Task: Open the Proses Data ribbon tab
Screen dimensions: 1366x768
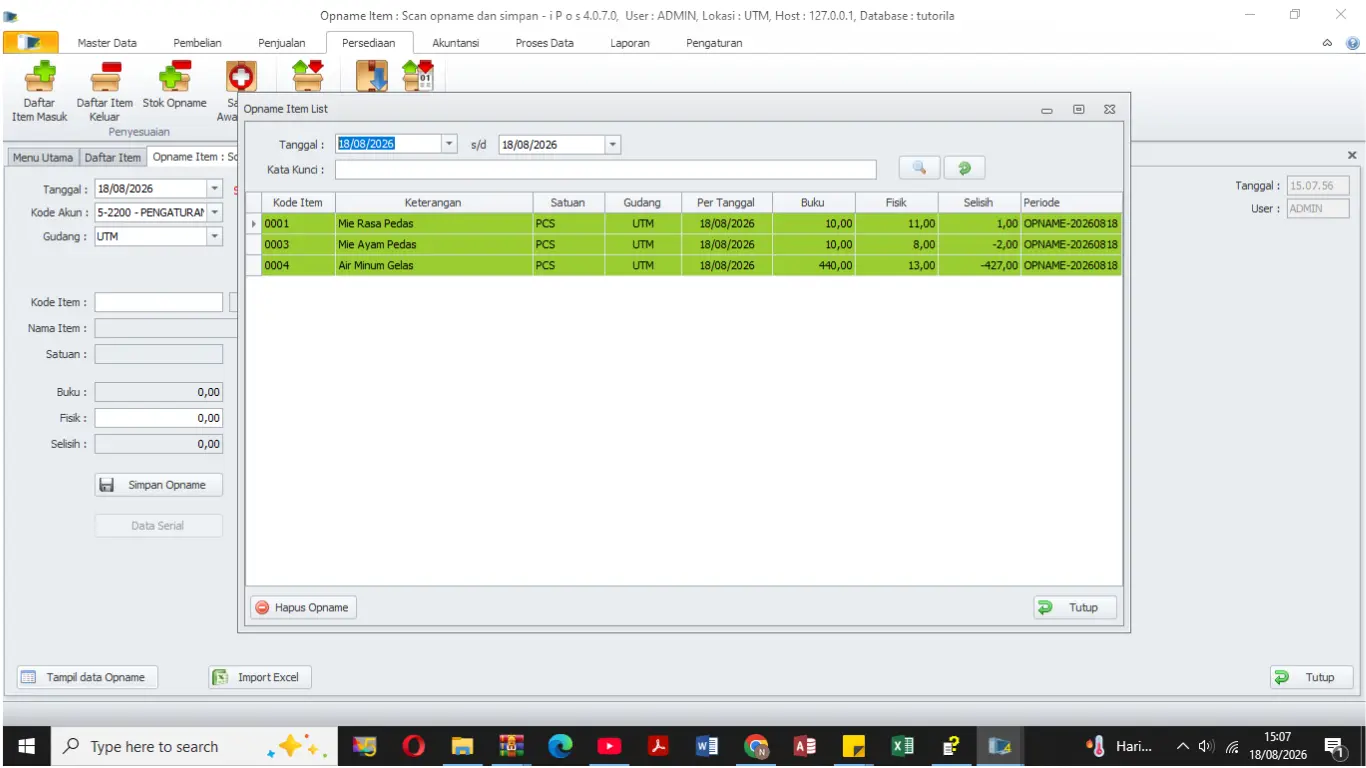Action: click(544, 43)
